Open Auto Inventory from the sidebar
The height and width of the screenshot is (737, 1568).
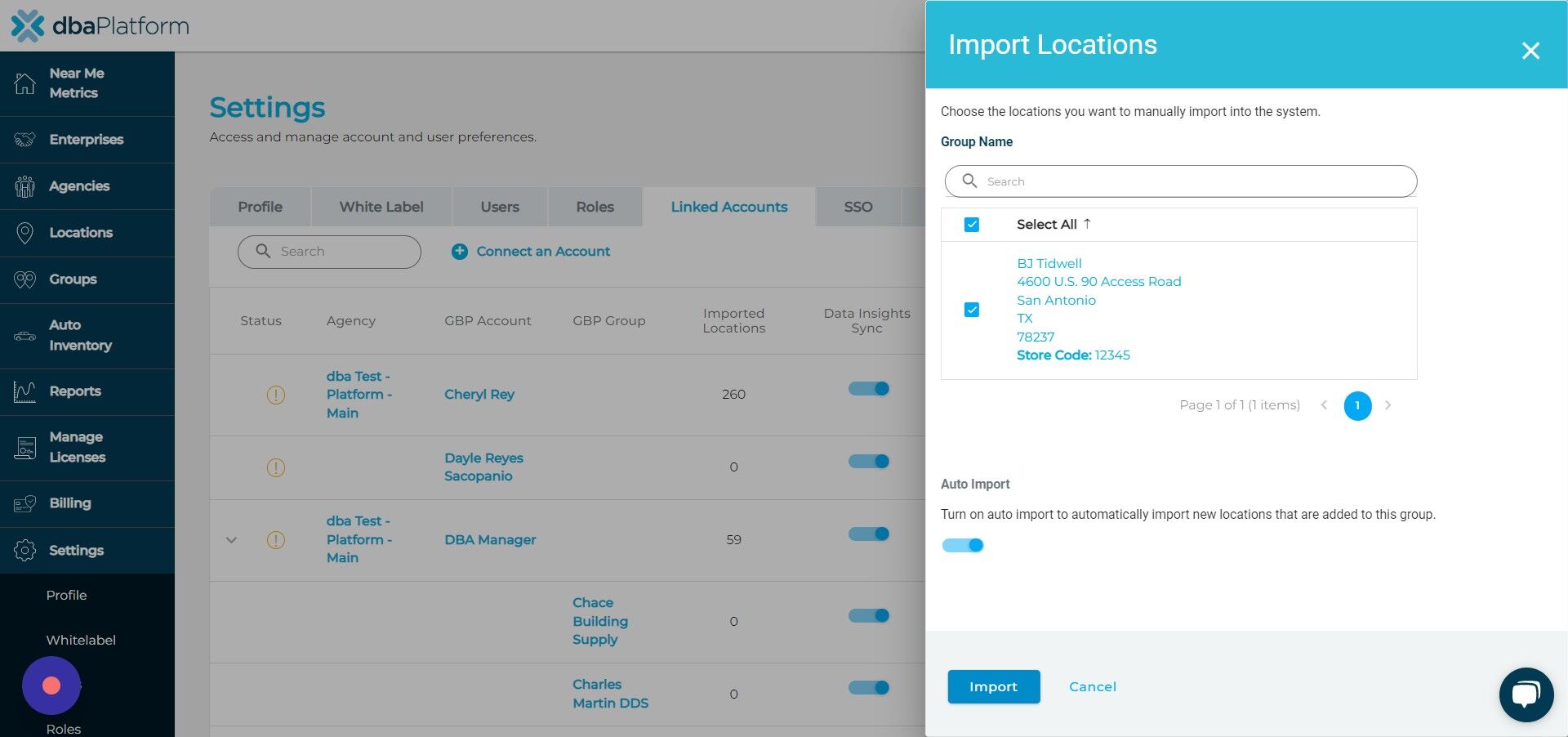coord(79,336)
